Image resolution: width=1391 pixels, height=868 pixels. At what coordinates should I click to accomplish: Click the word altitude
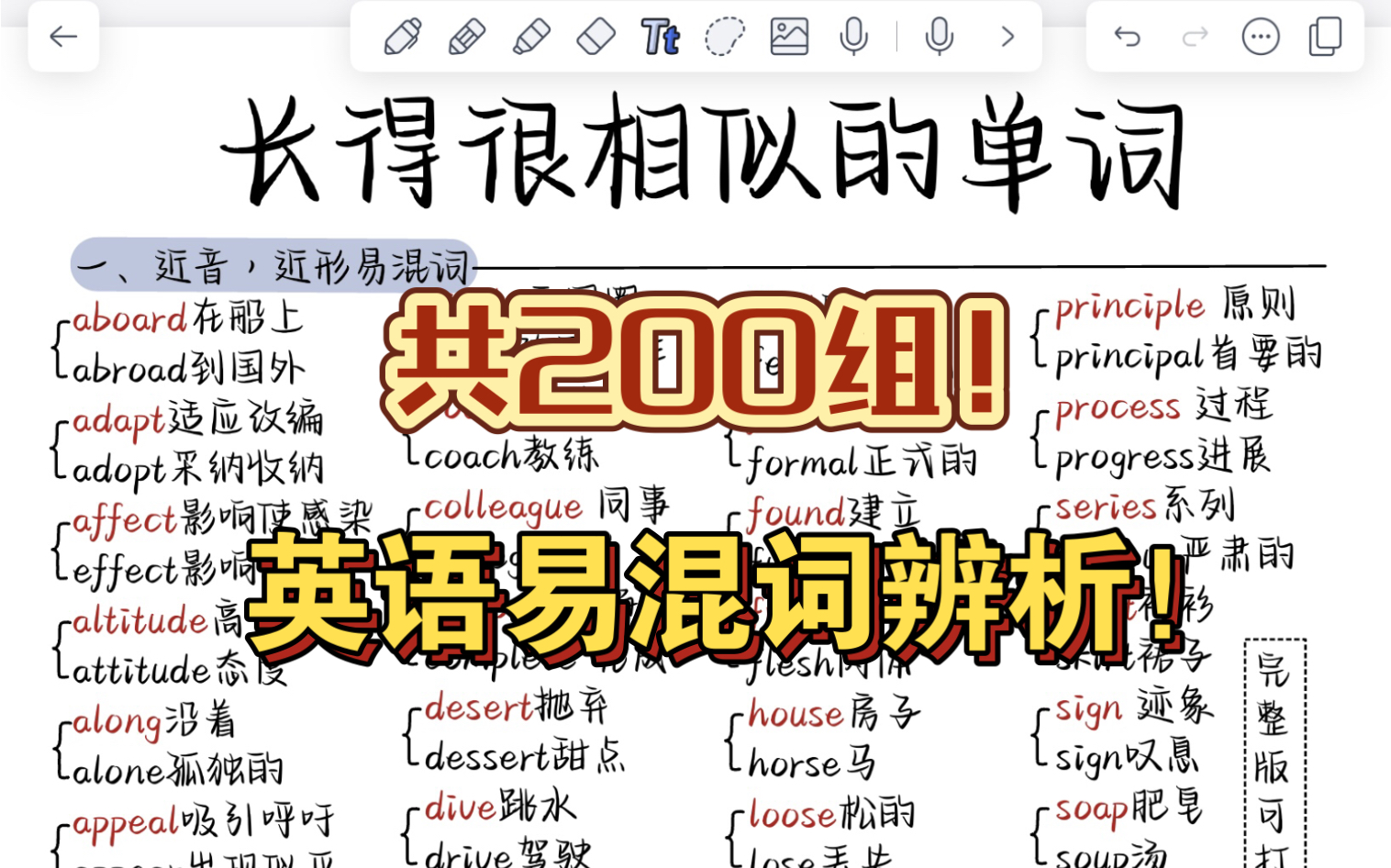[x=140, y=621]
